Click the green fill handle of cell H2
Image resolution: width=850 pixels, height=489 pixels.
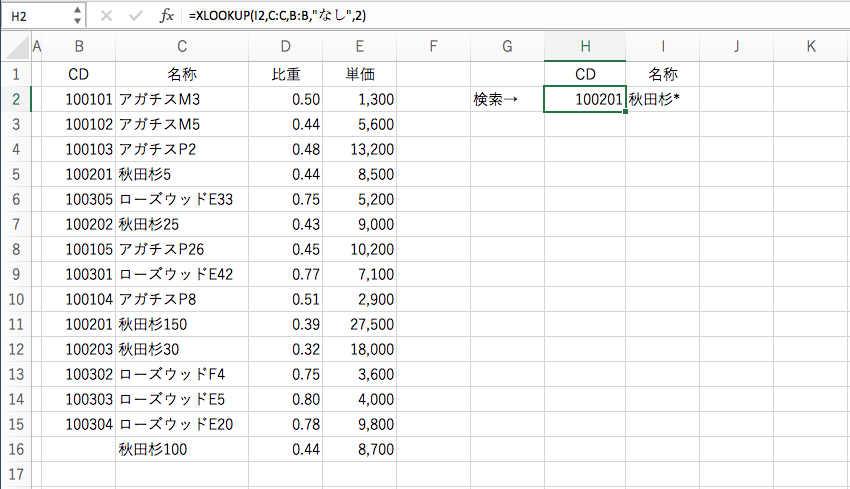(x=626, y=112)
